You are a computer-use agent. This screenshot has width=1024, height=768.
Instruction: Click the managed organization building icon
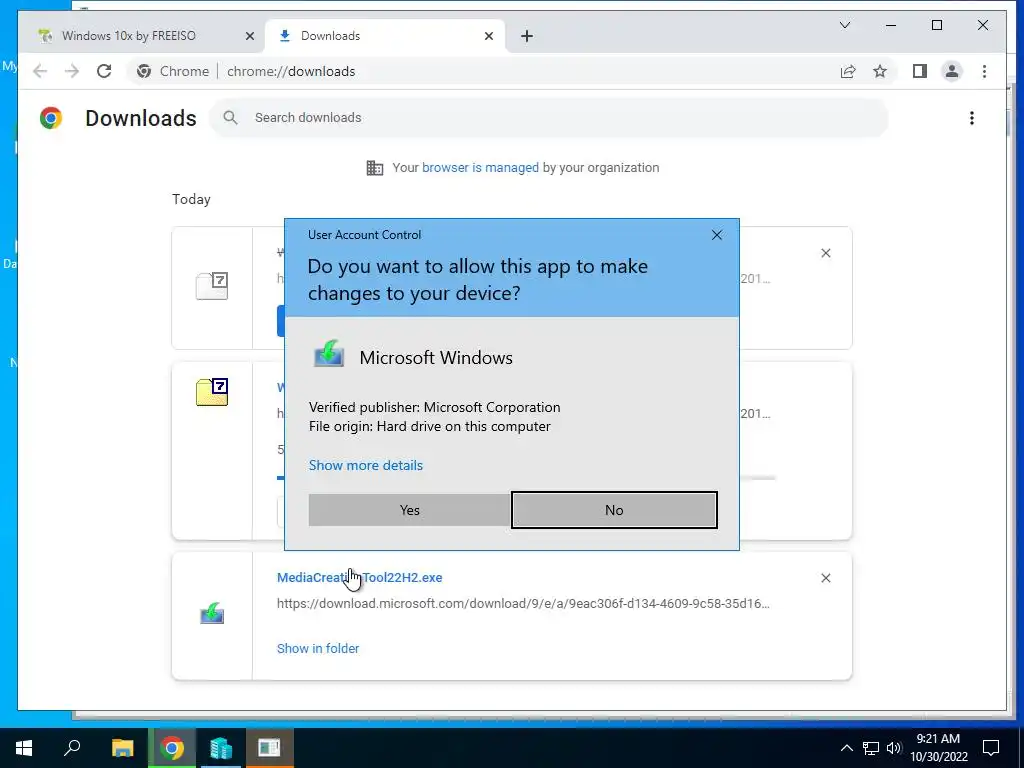(x=375, y=168)
